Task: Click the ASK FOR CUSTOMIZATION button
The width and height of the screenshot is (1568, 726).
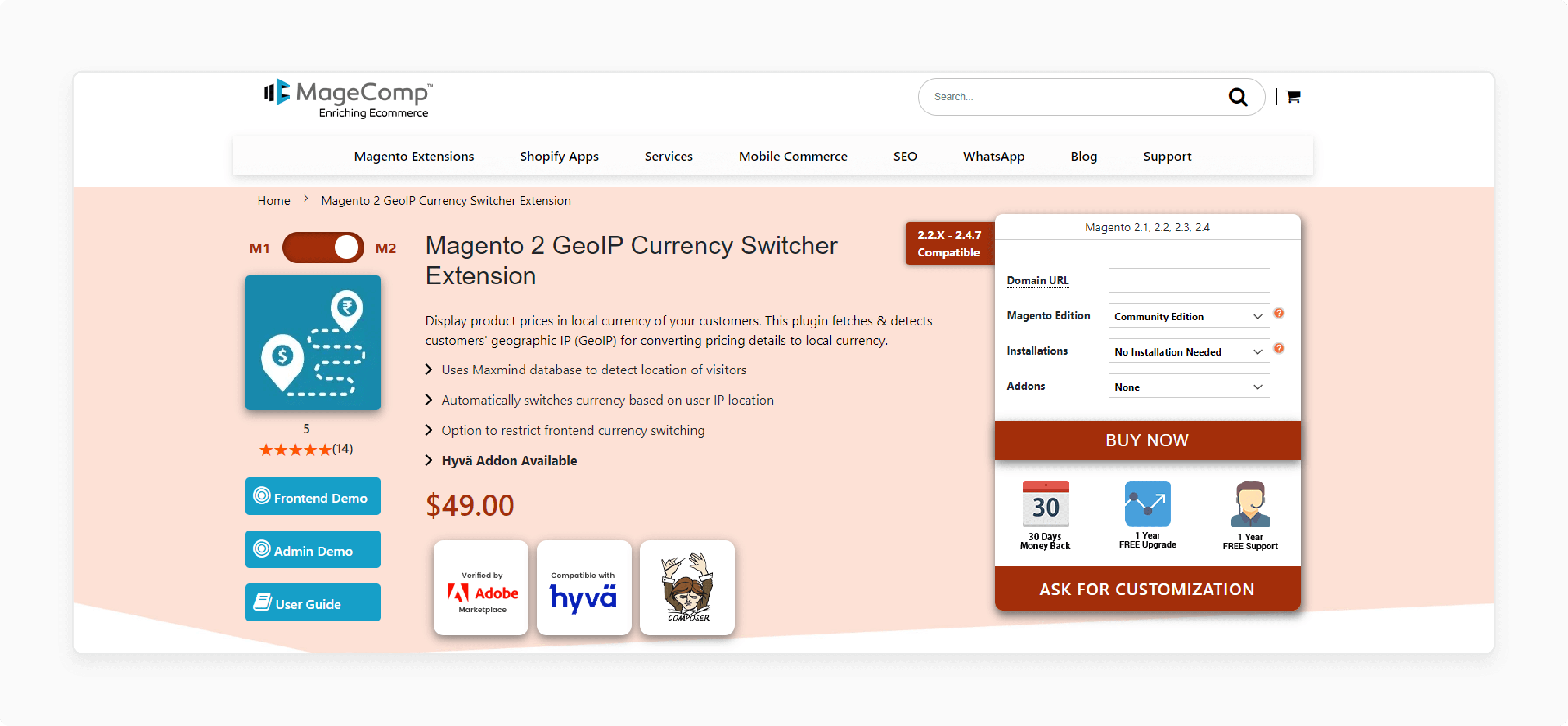Action: (x=1148, y=589)
